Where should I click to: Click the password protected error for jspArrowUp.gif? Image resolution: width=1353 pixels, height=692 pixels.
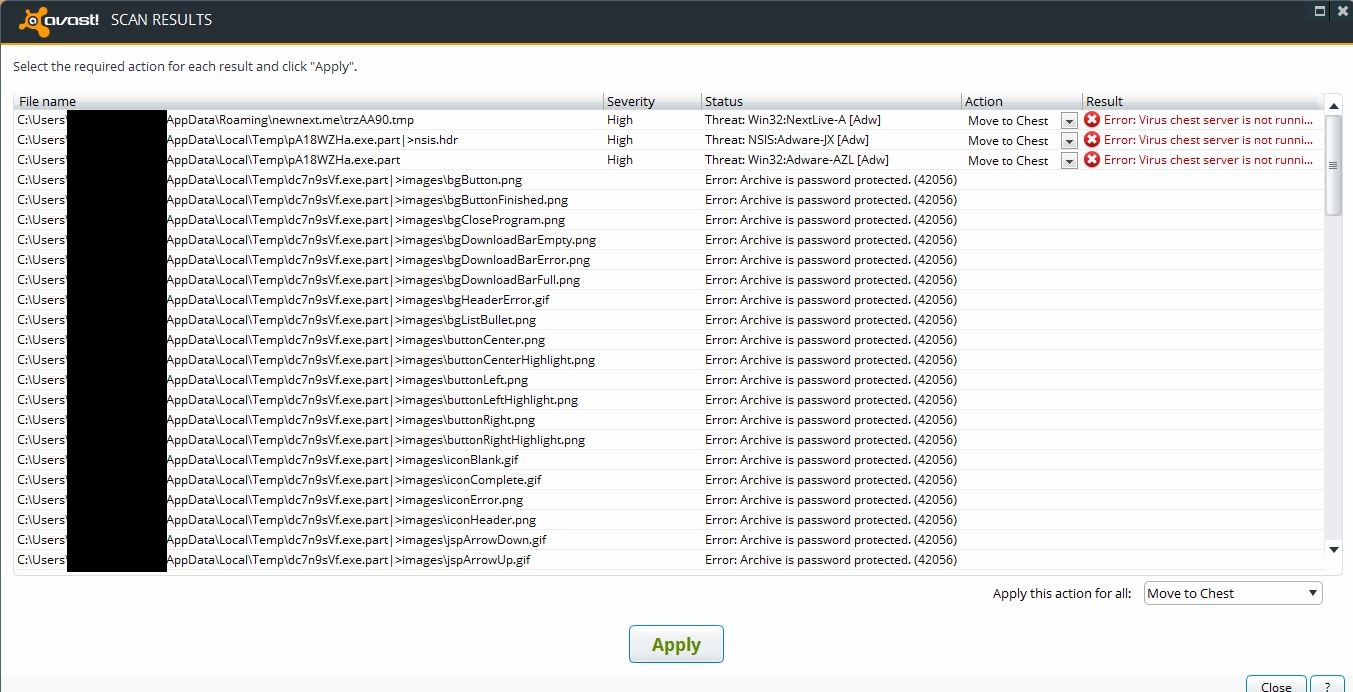click(x=831, y=560)
